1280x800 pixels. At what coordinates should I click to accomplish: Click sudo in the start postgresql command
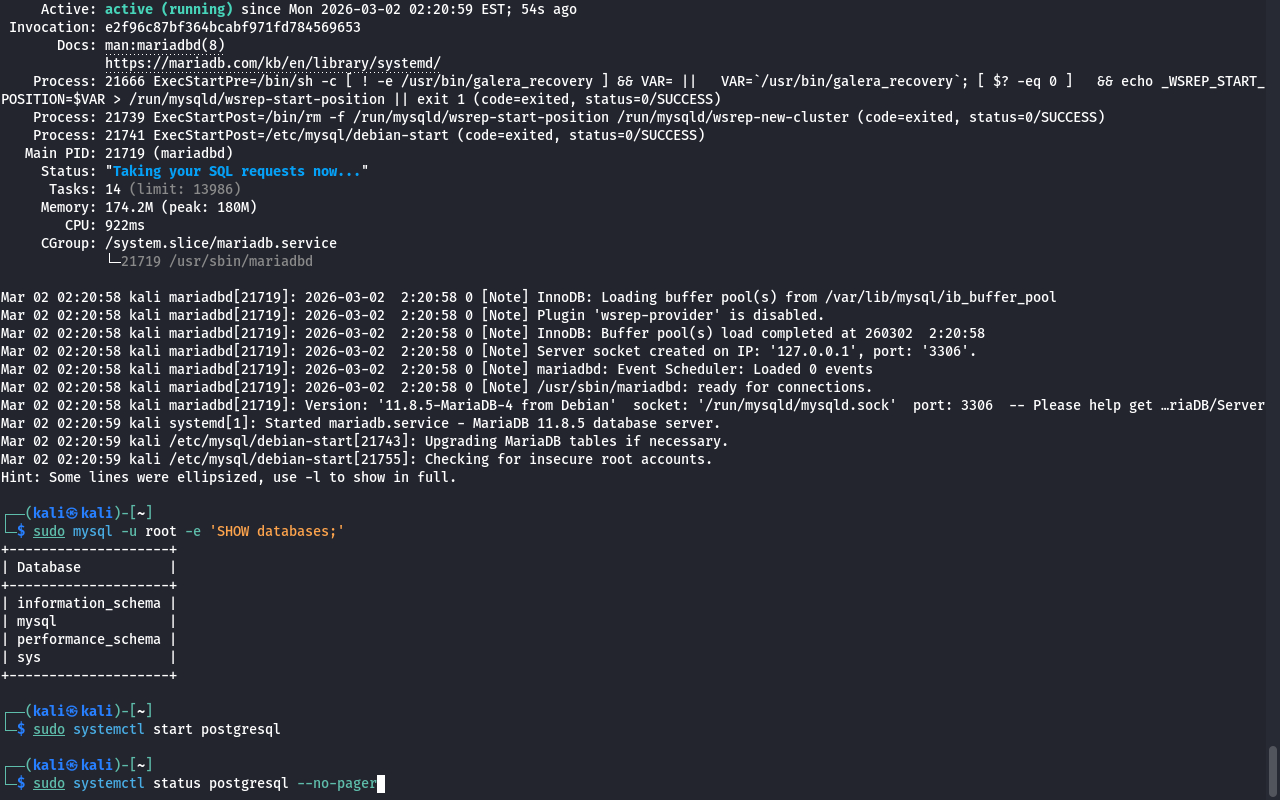tap(49, 729)
